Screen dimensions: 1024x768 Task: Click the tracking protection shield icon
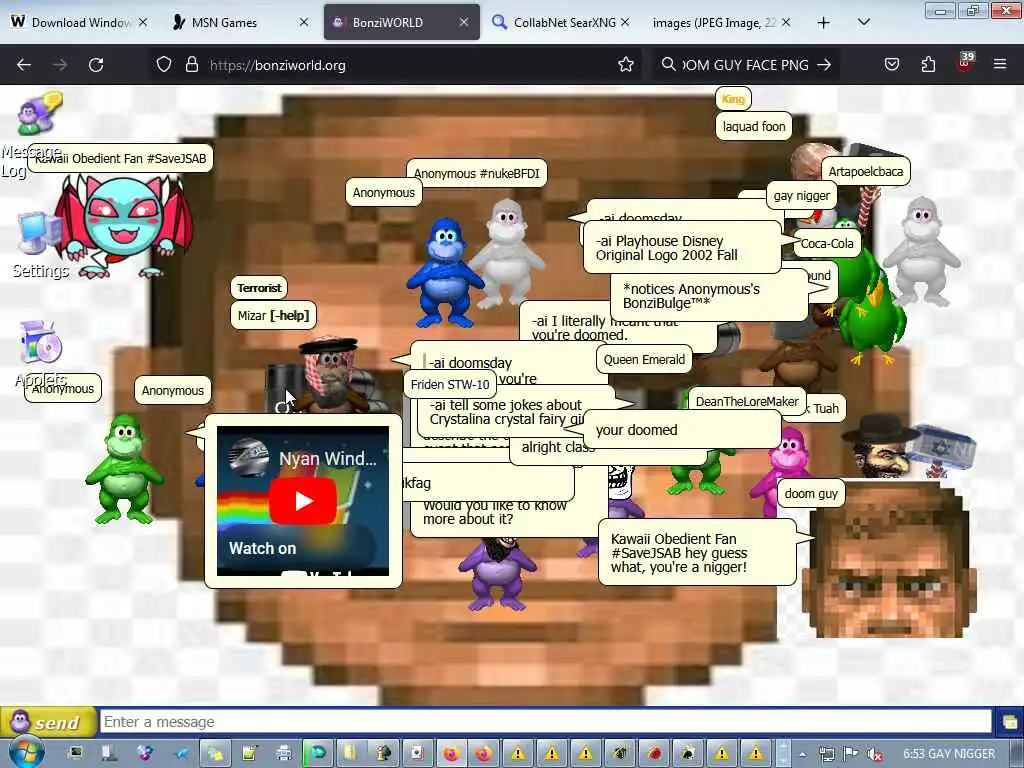pos(164,65)
